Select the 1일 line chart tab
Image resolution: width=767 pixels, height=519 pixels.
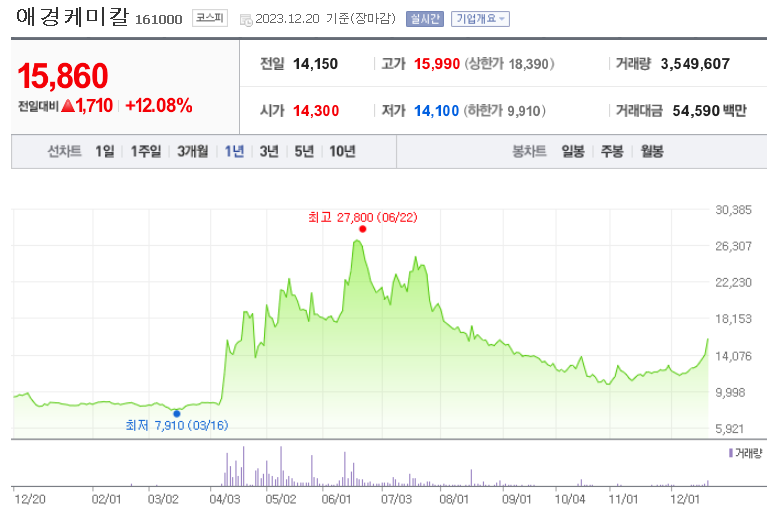[x=104, y=151]
